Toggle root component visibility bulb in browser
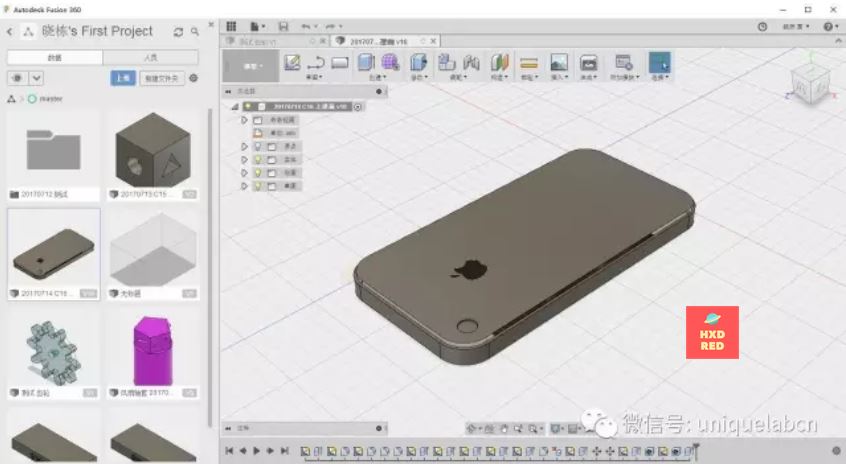Image resolution: width=846 pixels, height=464 pixels. coord(248,106)
